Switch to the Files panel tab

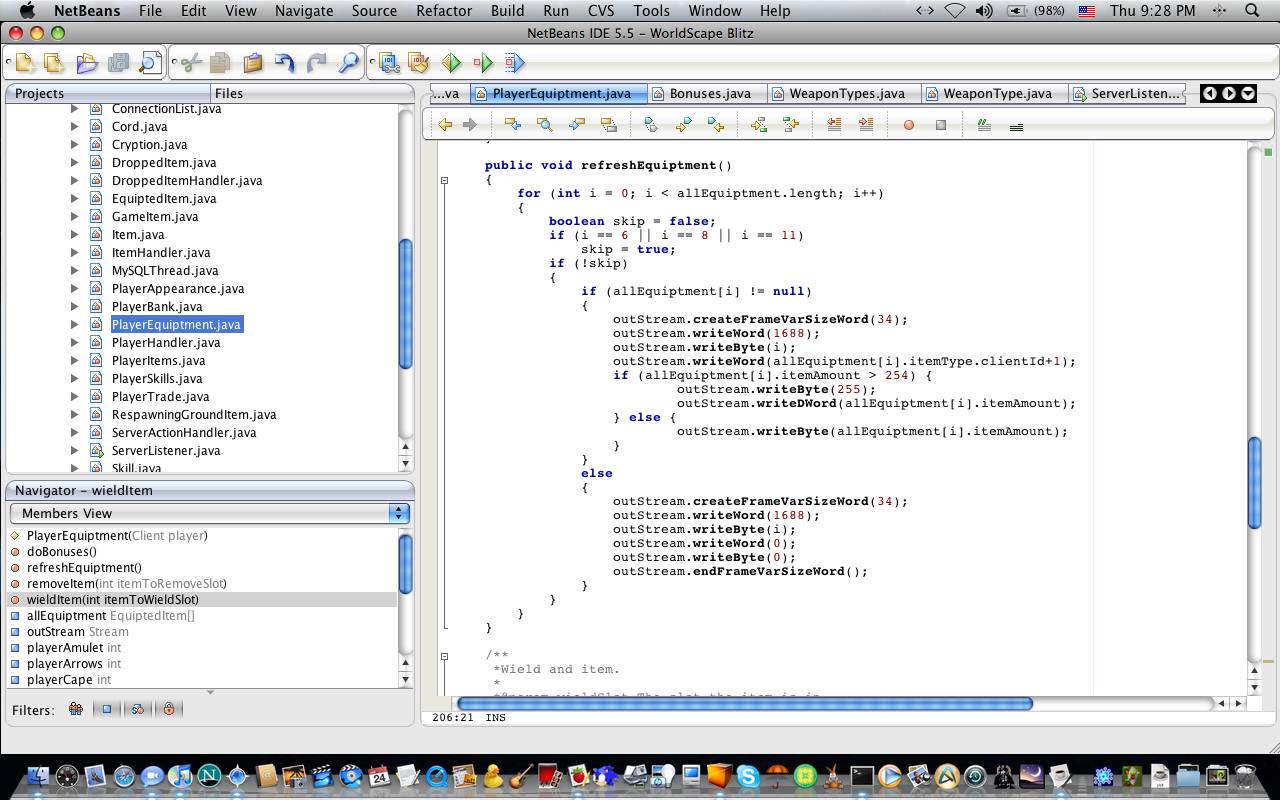click(x=228, y=93)
